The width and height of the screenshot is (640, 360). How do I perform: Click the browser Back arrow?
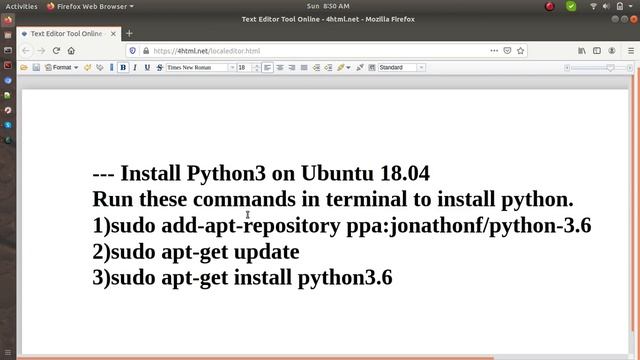(26, 51)
